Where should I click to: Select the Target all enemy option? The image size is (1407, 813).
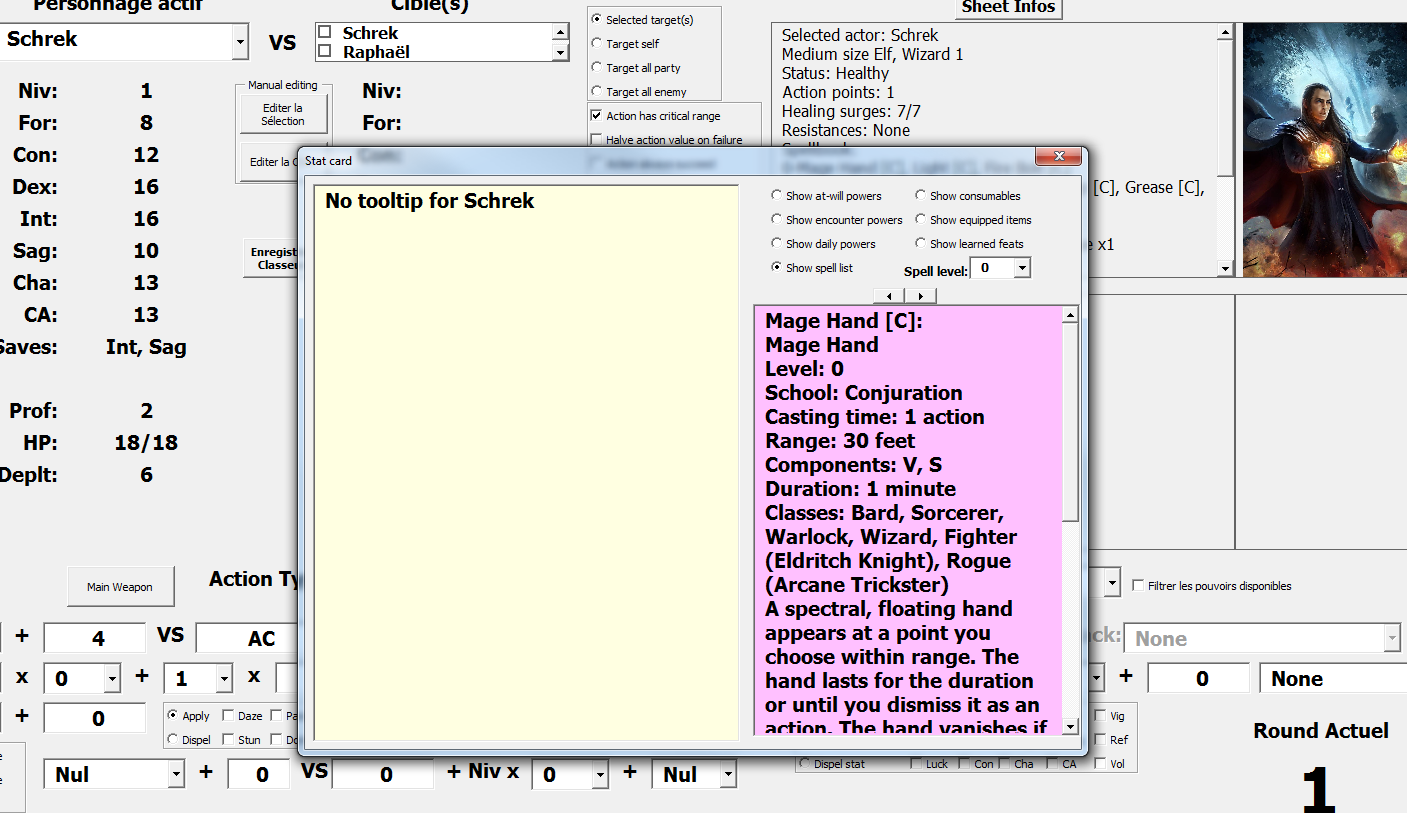pyautogui.click(x=597, y=91)
